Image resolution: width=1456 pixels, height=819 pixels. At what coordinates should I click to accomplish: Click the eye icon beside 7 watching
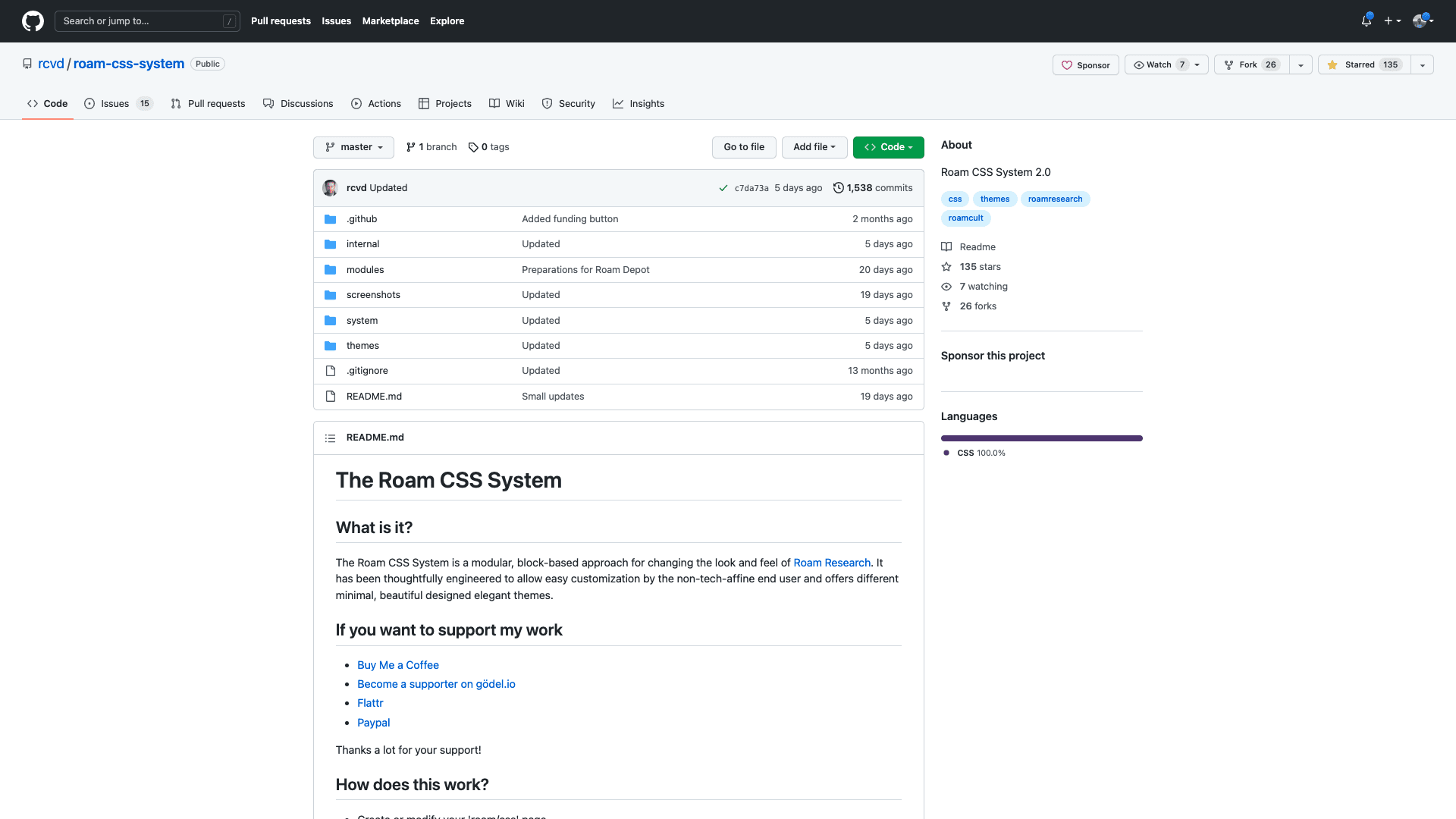pyautogui.click(x=946, y=287)
